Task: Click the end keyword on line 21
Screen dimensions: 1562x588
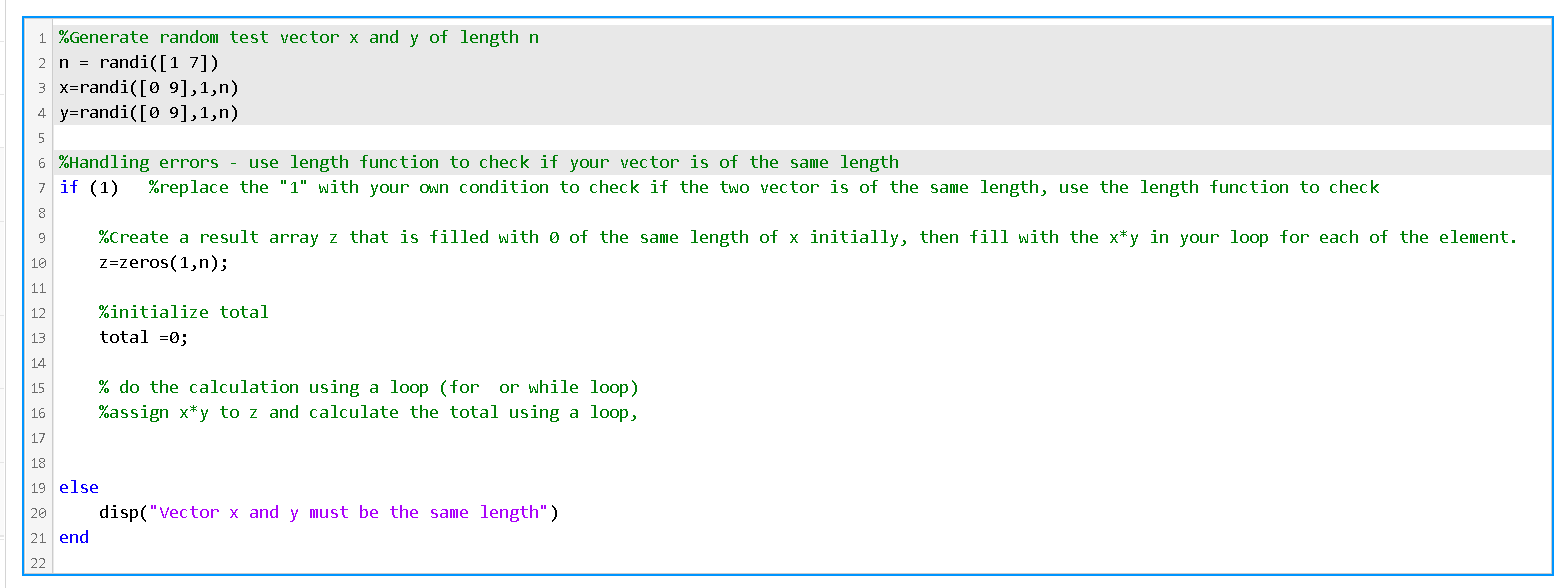Action: click(x=73, y=537)
